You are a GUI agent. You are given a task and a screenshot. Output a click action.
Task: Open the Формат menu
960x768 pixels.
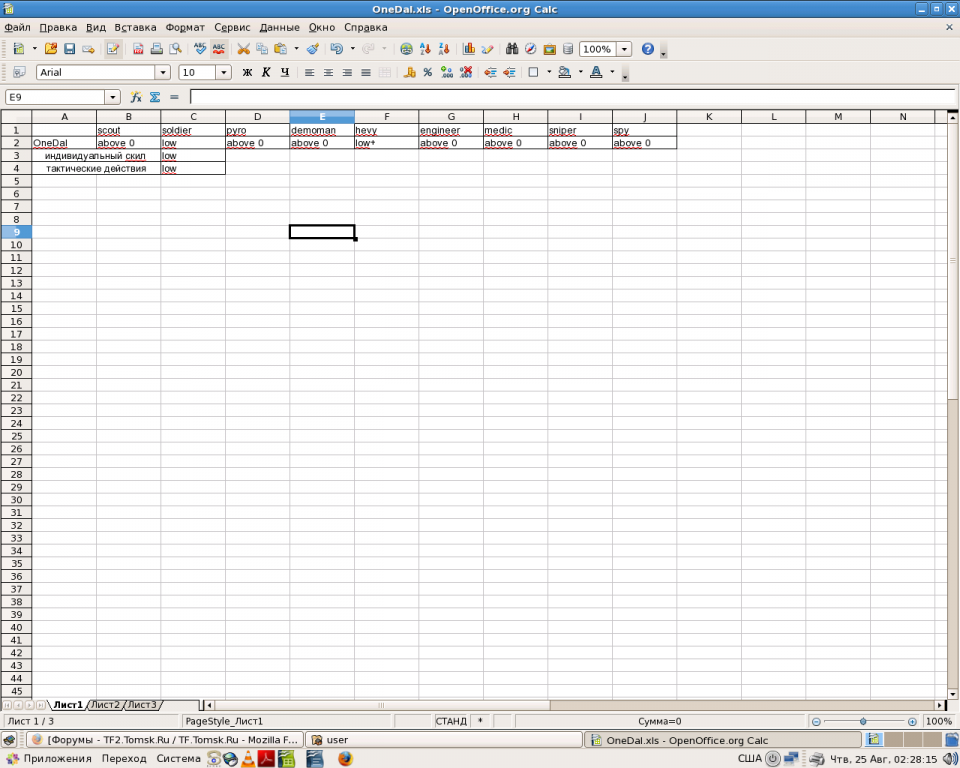click(185, 28)
